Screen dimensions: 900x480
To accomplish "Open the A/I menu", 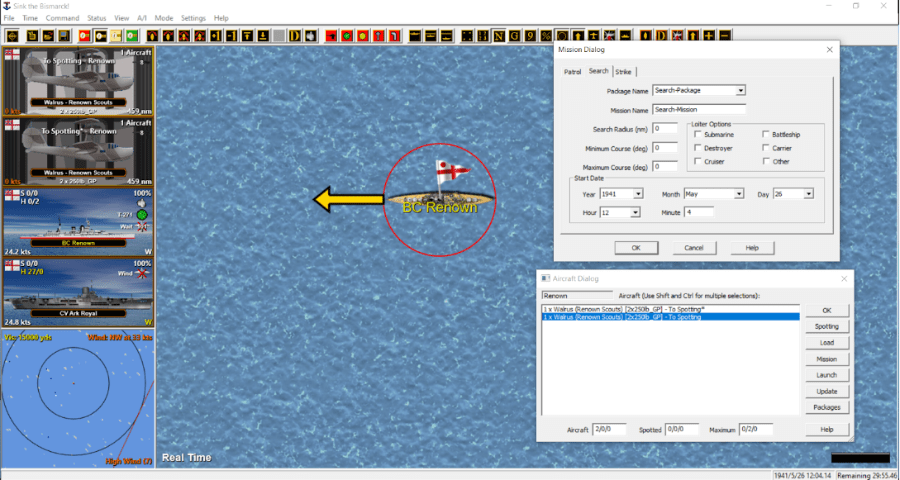I will (x=142, y=18).
